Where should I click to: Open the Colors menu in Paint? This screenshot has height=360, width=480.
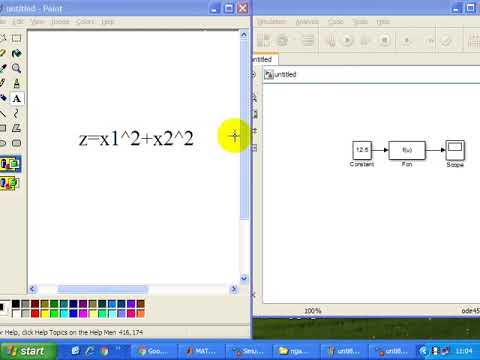[85, 22]
